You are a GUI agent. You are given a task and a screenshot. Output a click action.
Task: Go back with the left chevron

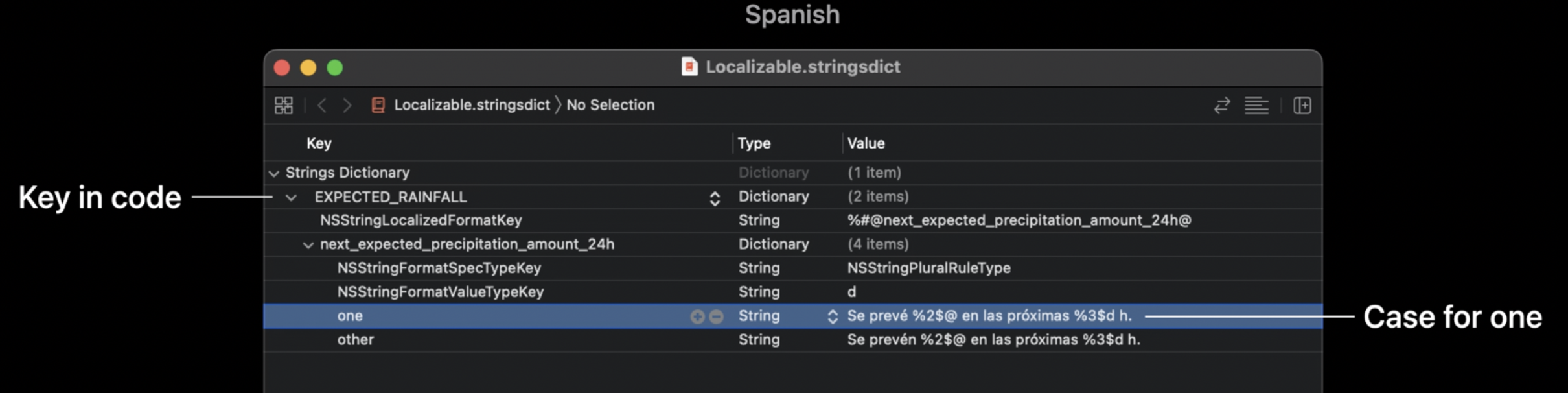[322, 105]
